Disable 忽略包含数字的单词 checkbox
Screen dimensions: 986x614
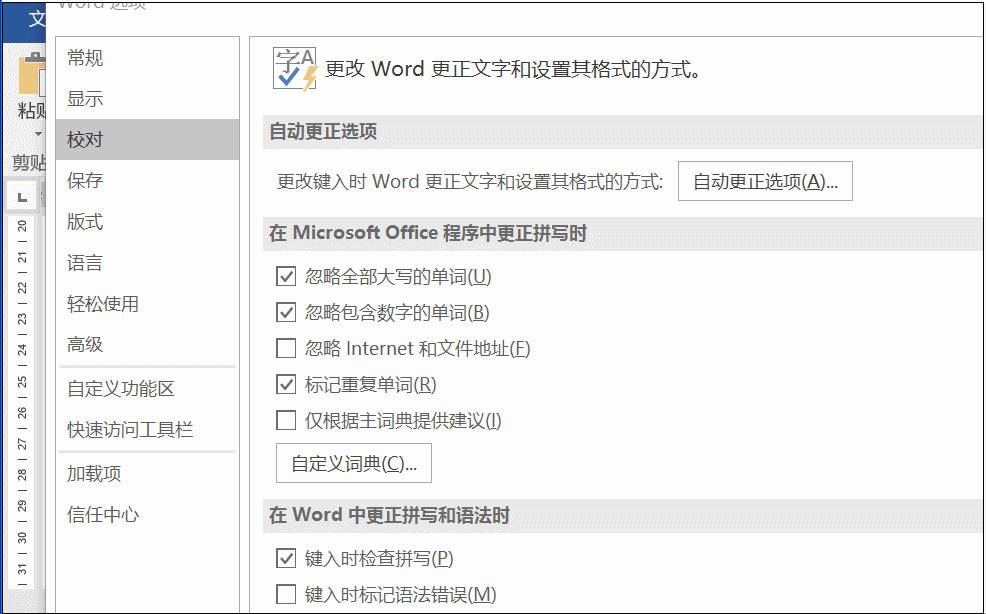[285, 312]
